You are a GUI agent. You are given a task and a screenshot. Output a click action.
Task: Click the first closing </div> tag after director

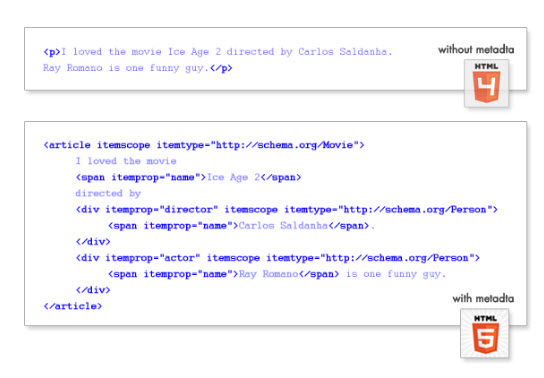93,242
